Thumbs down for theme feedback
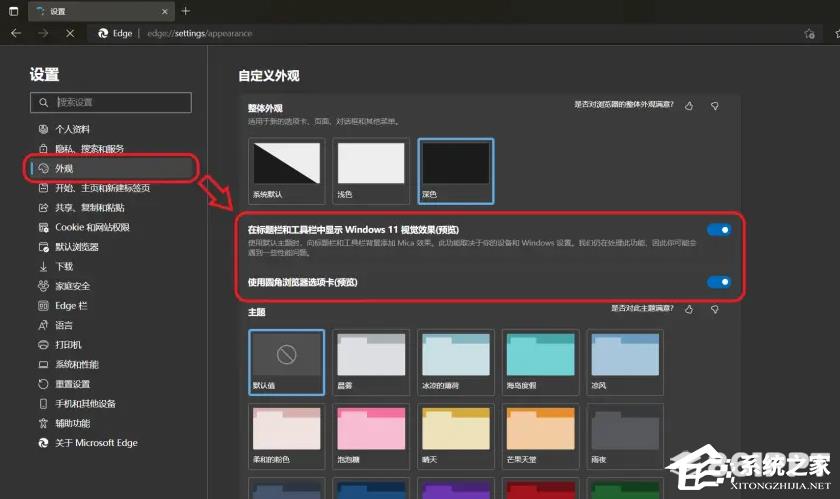Screen dimensions: 840x499 point(715,309)
